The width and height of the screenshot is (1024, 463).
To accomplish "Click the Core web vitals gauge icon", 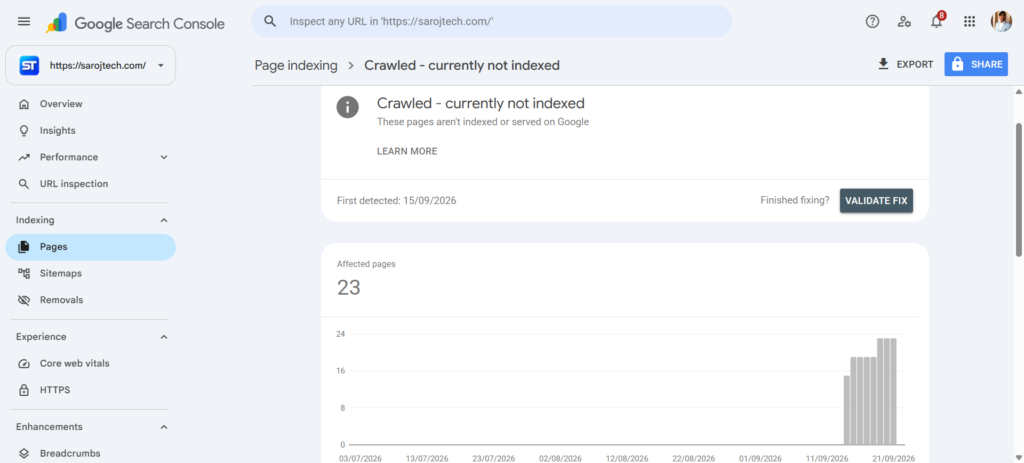I will [24, 364].
